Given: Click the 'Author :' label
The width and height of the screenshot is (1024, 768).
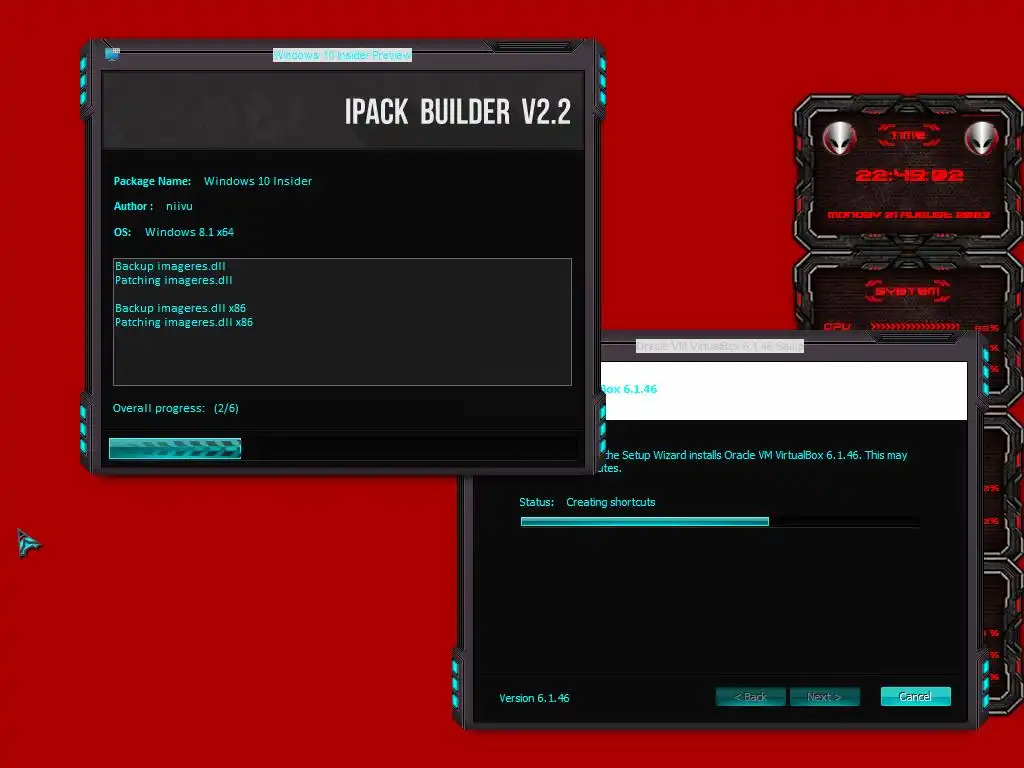Looking at the screenshot, I should point(133,206).
